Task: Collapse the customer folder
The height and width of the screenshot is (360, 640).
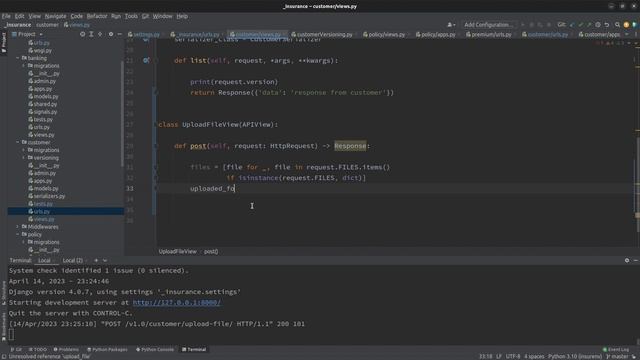Action: click(18, 142)
